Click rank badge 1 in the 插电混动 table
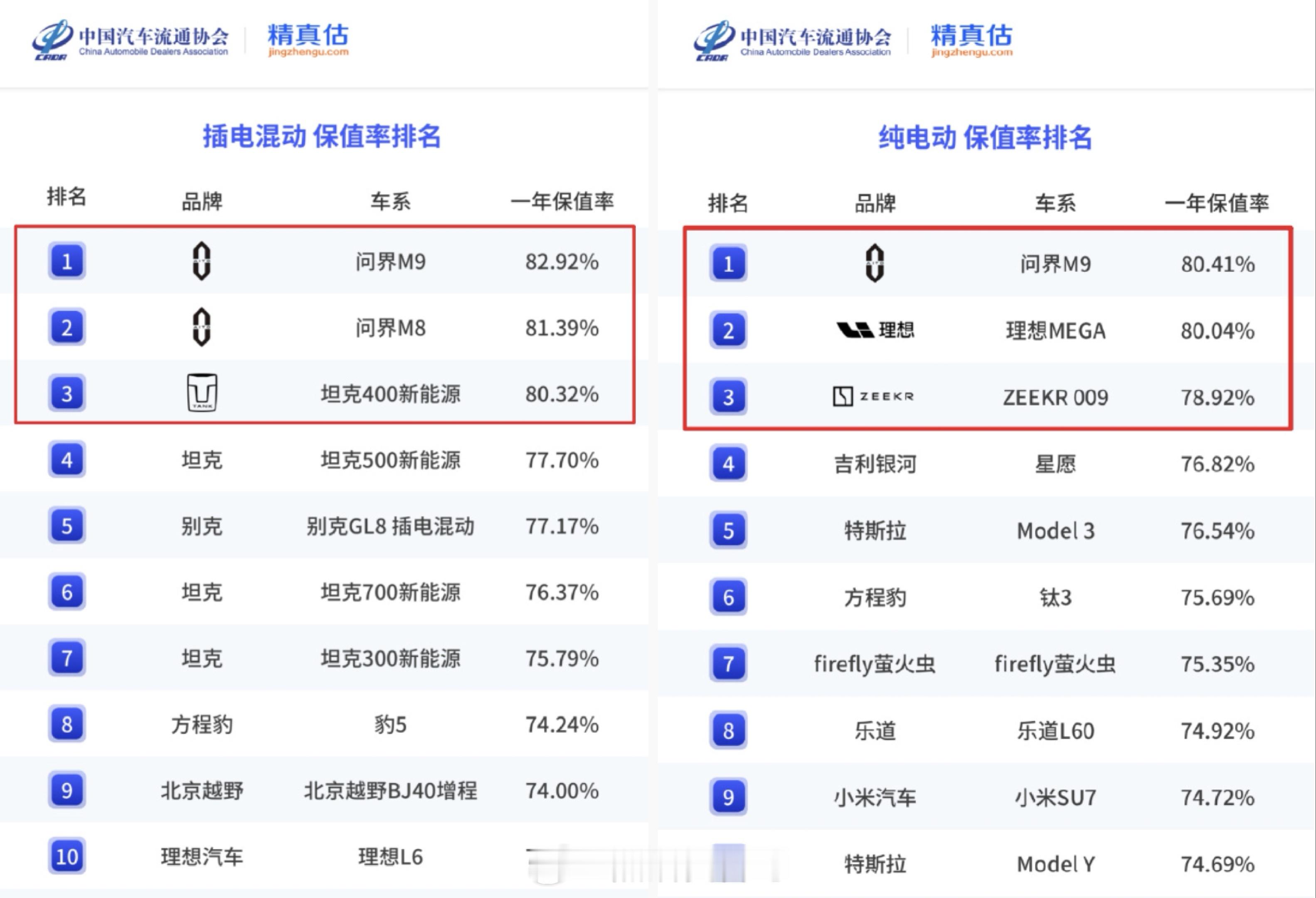1316x898 pixels. click(67, 261)
